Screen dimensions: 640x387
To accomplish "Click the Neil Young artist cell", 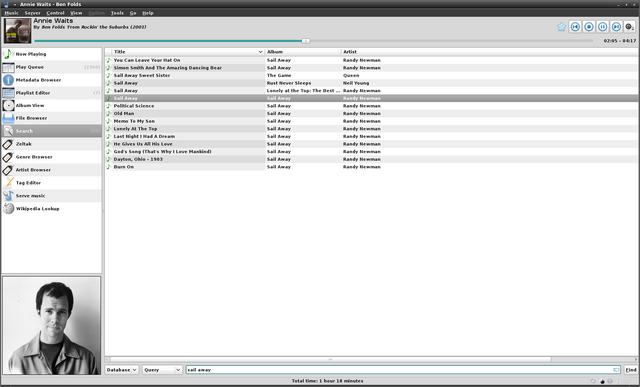I will point(356,83).
